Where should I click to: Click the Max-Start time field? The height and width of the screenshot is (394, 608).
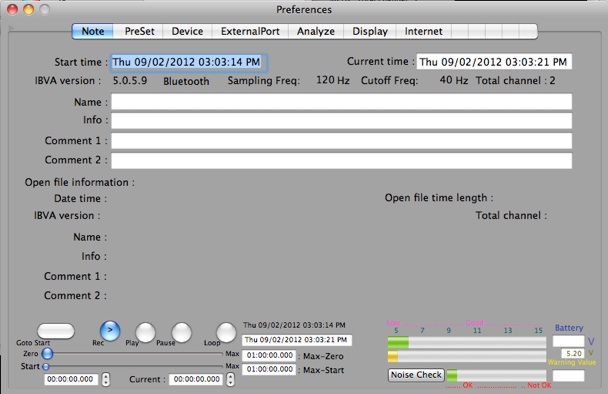click(x=269, y=370)
